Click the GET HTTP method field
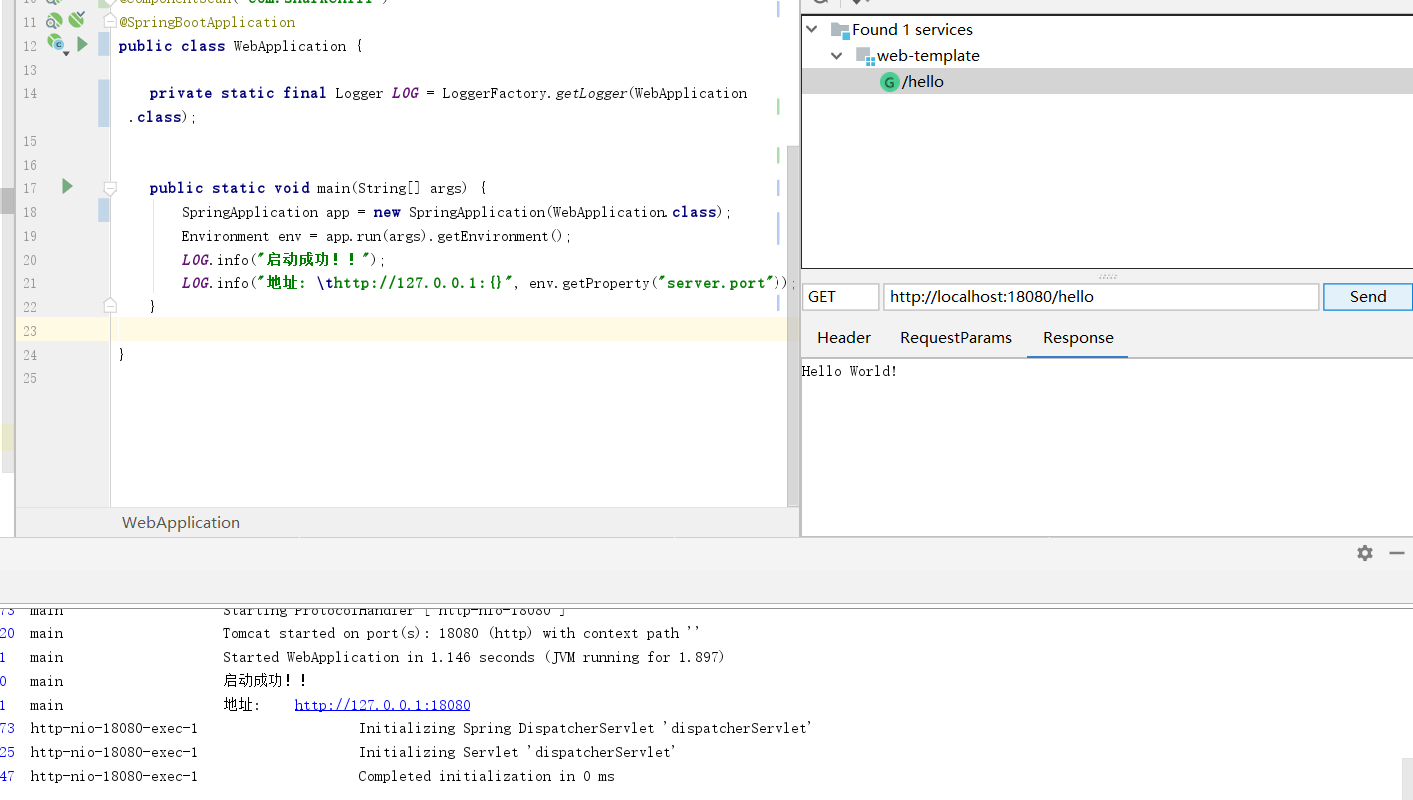 pos(840,297)
